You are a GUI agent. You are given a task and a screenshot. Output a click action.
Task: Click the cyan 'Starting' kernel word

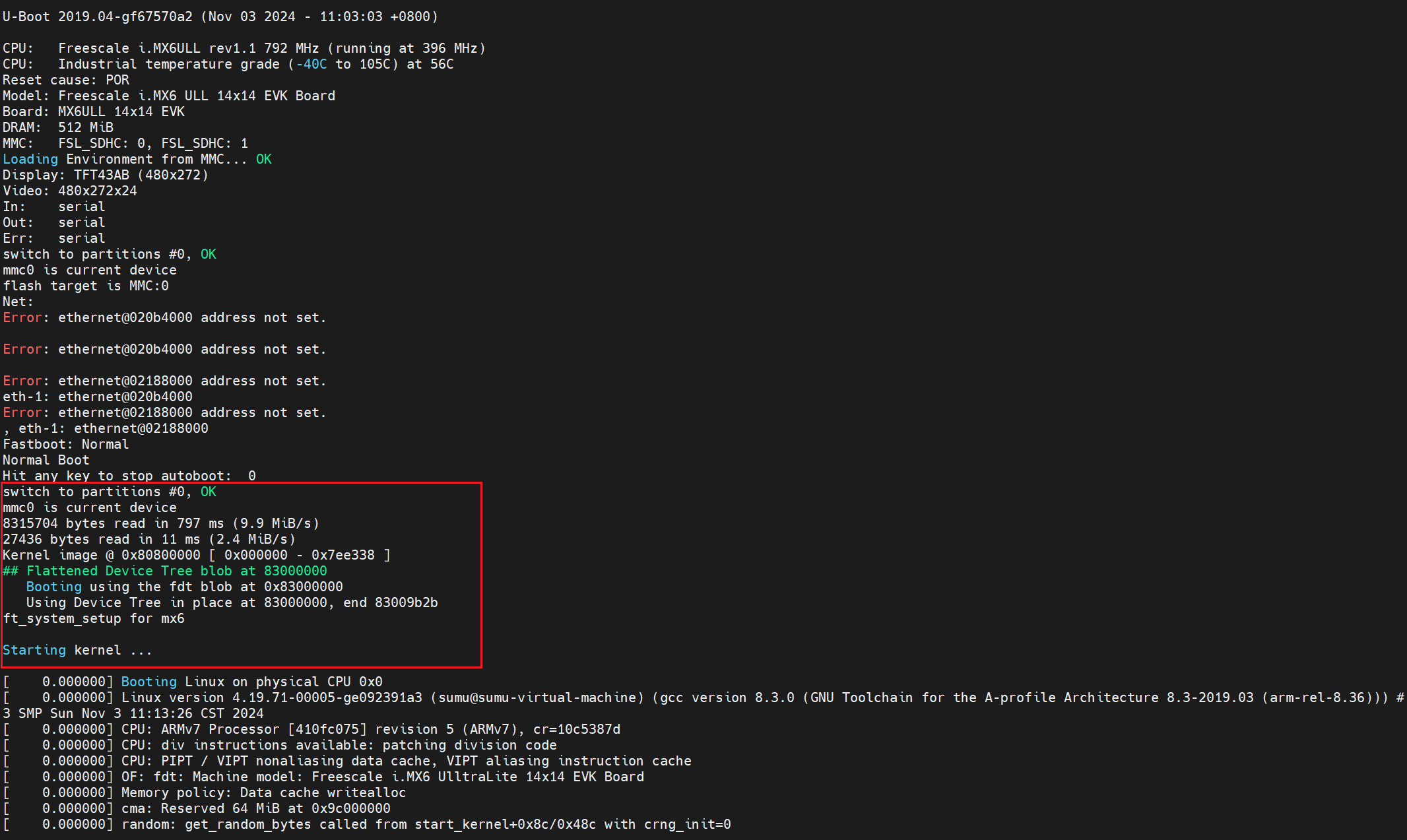pos(34,650)
